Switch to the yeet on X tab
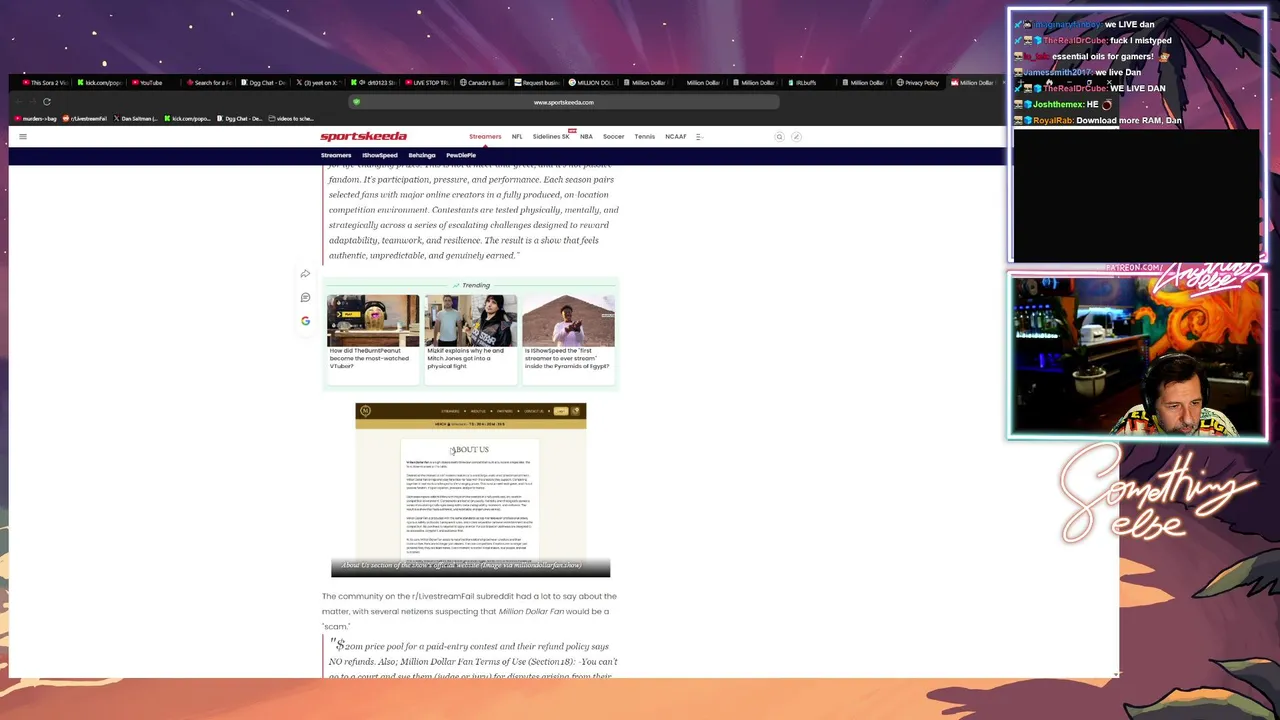 (x=317, y=83)
